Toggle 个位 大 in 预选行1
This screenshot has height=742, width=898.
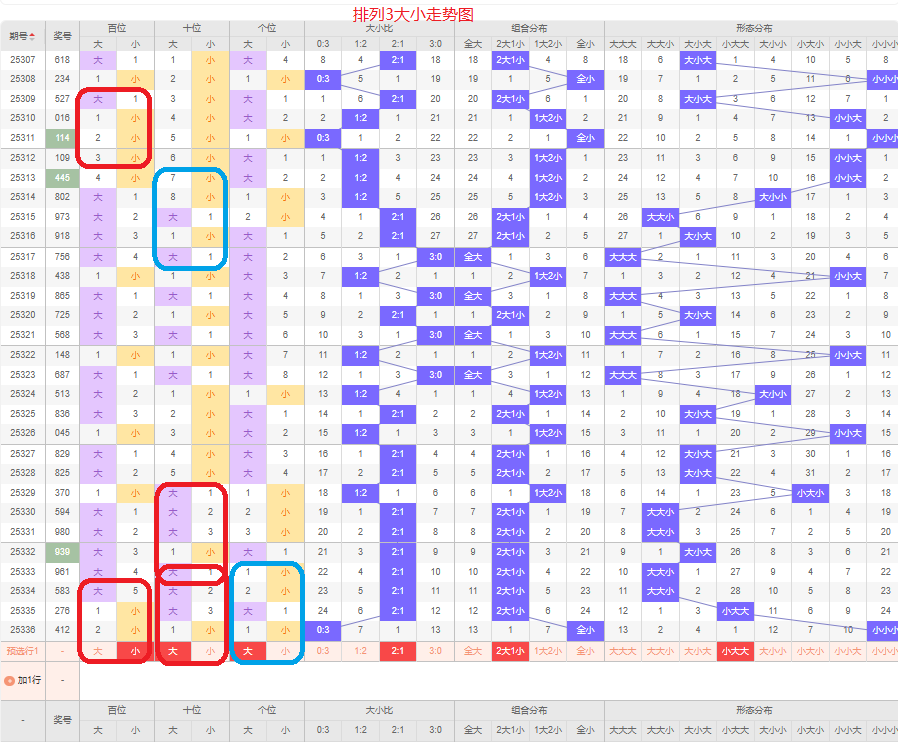248,651
